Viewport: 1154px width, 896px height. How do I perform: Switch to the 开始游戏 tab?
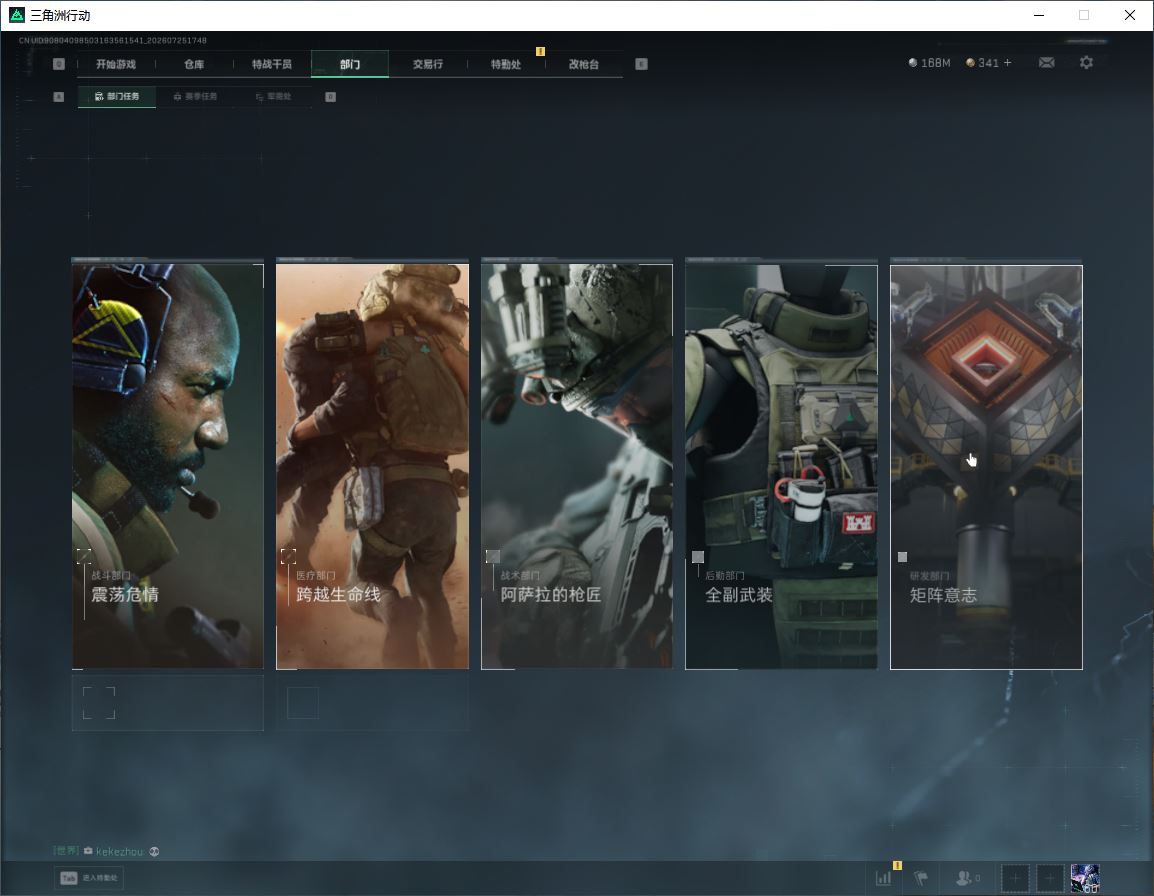[x=116, y=64]
